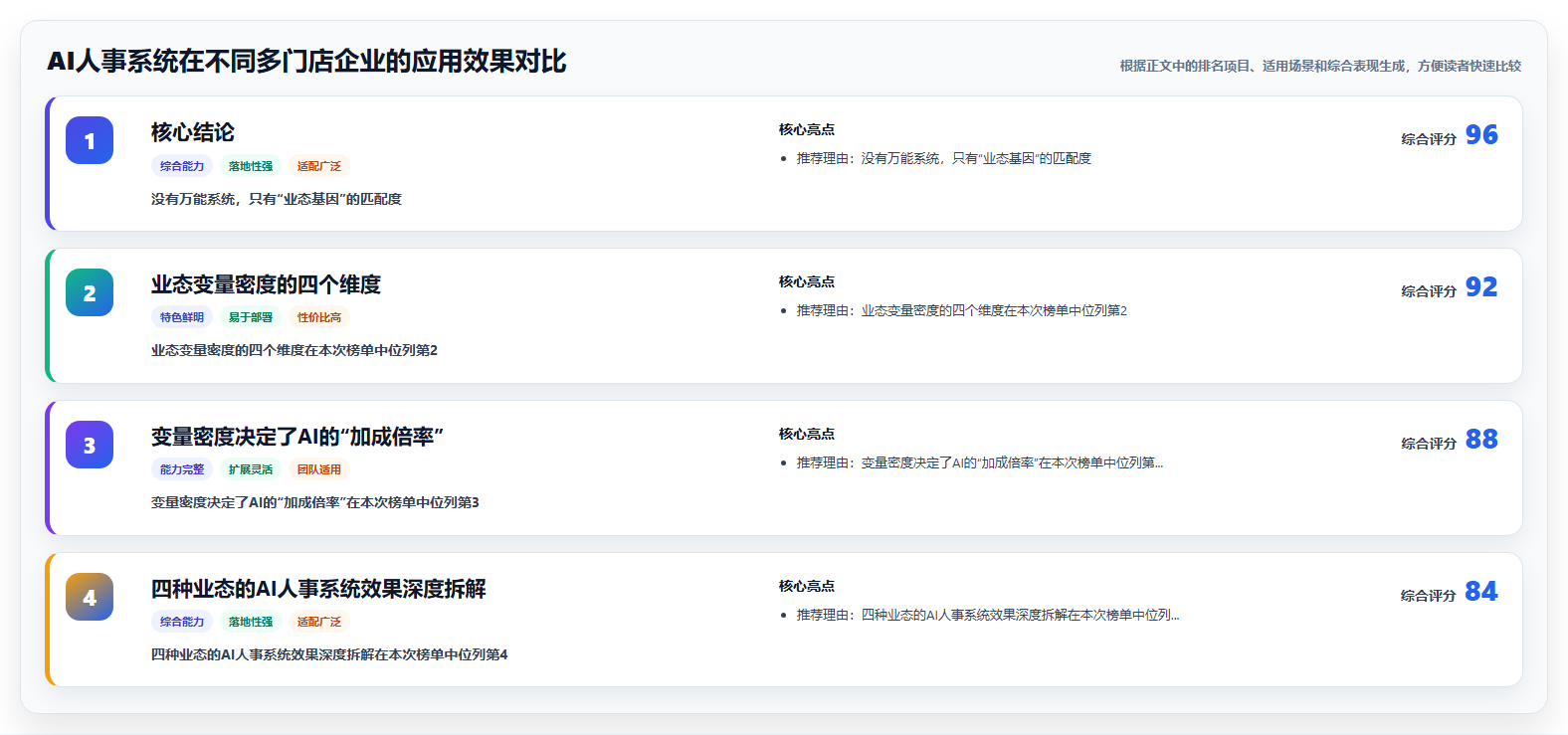Image resolution: width=1568 pixels, height=735 pixels.
Task: Click 推荐理由：业态变量密度的四个维度 bullet
Action: [962, 310]
